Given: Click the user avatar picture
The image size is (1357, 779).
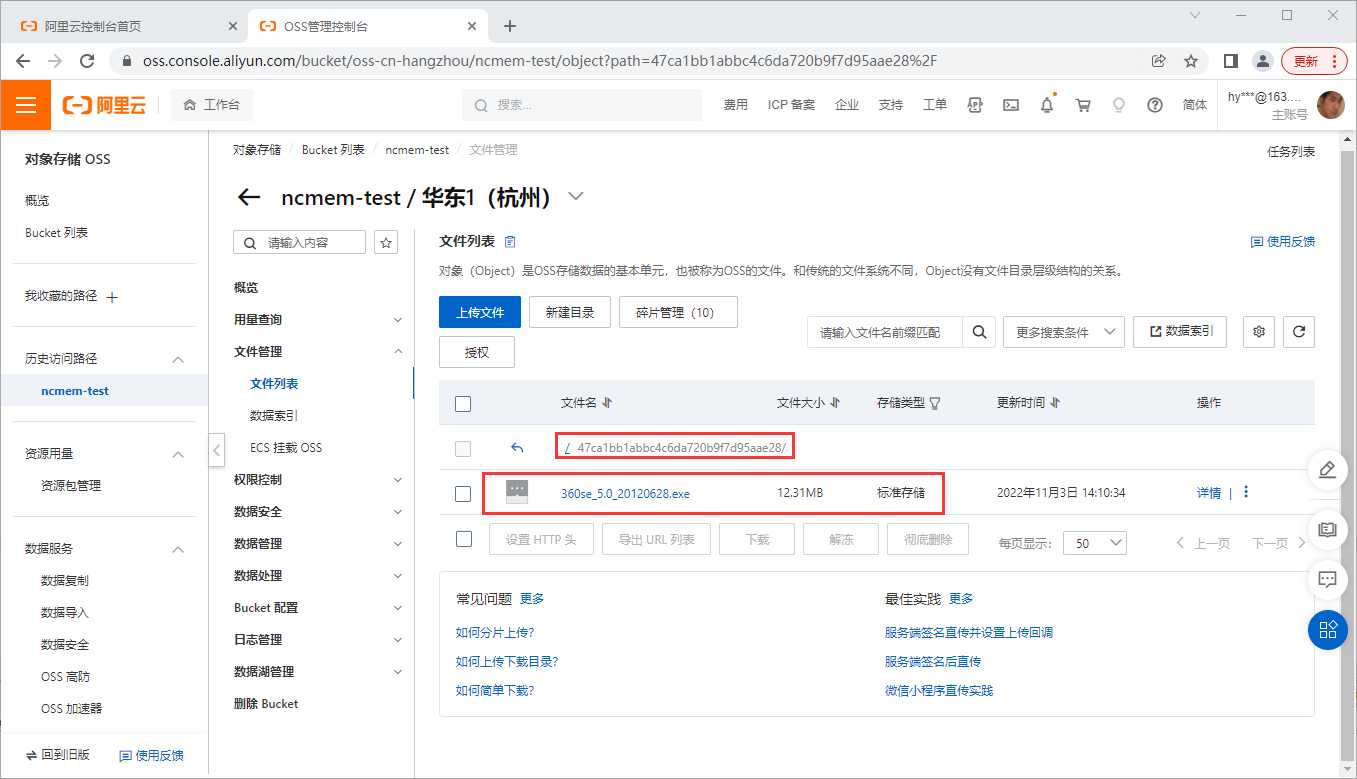Looking at the screenshot, I should pos(1330,105).
